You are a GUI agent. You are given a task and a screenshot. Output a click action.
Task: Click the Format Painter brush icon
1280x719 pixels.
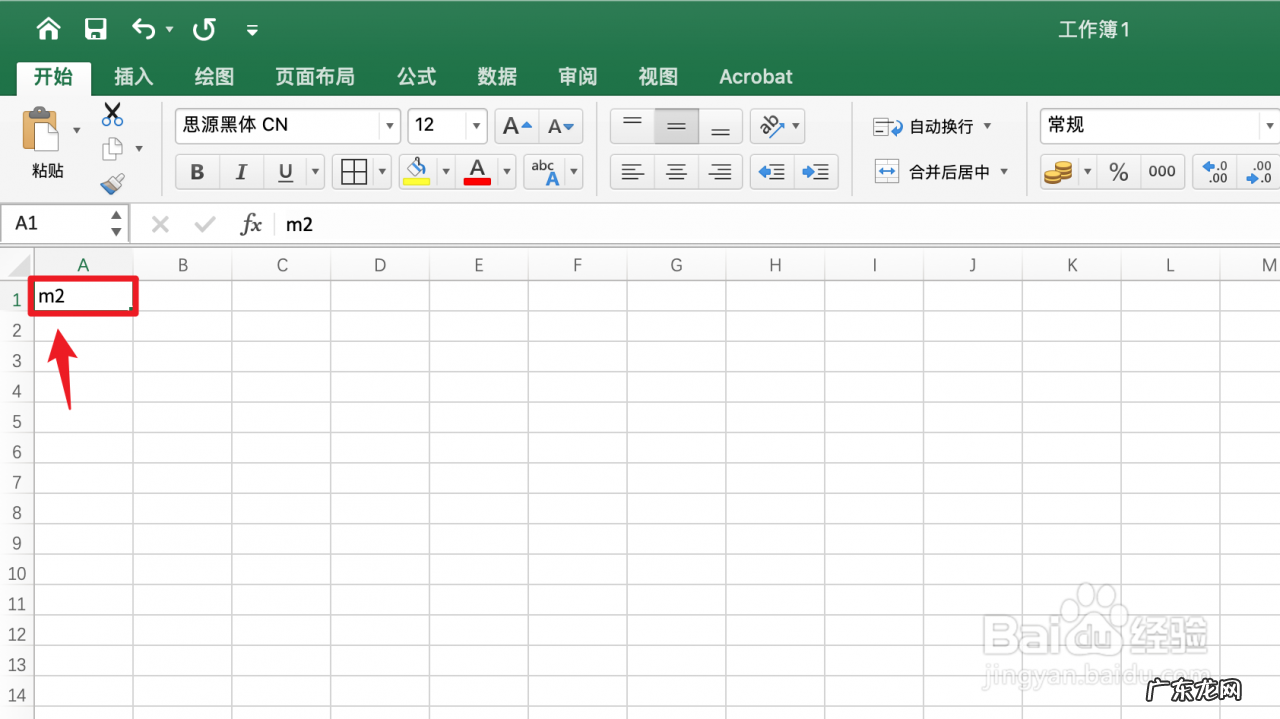point(112,183)
